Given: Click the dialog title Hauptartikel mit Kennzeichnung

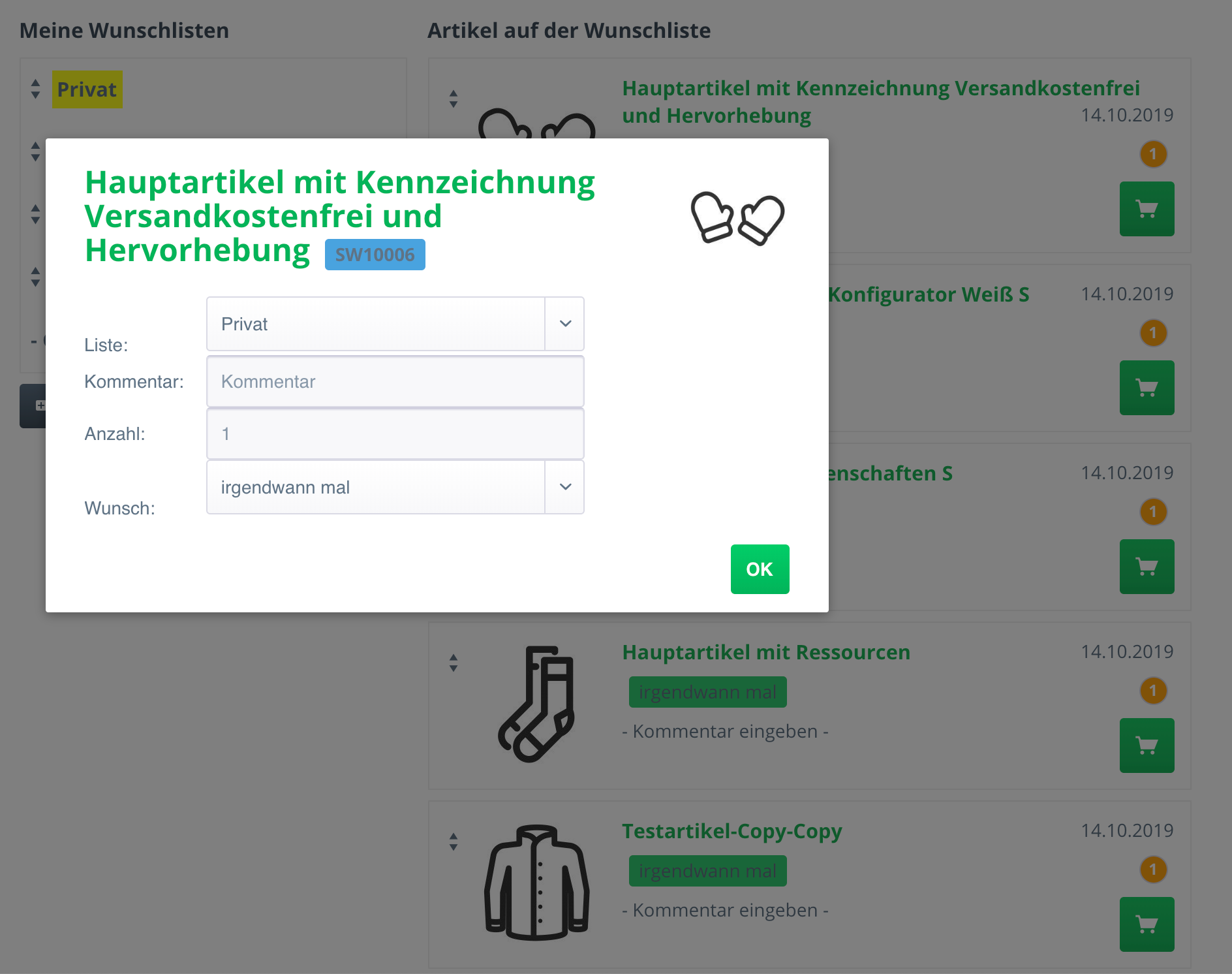Looking at the screenshot, I should pyautogui.click(x=339, y=216).
